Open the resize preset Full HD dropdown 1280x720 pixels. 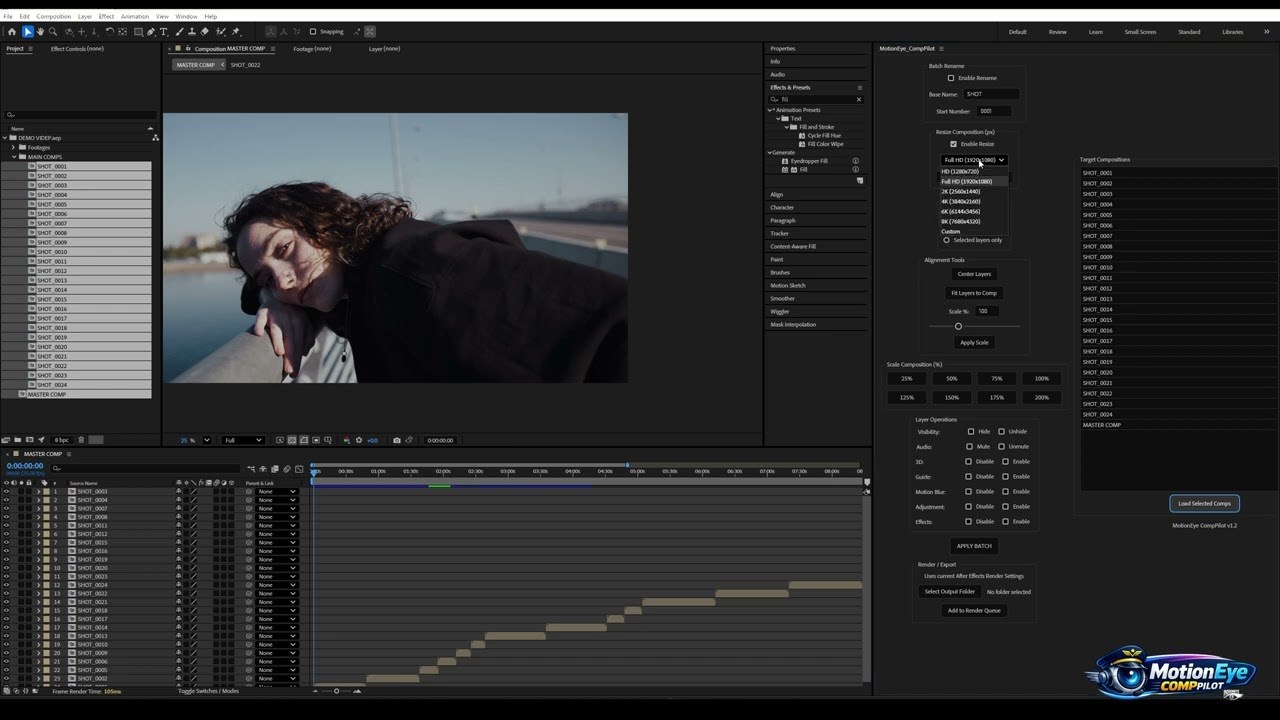pyautogui.click(x=974, y=160)
